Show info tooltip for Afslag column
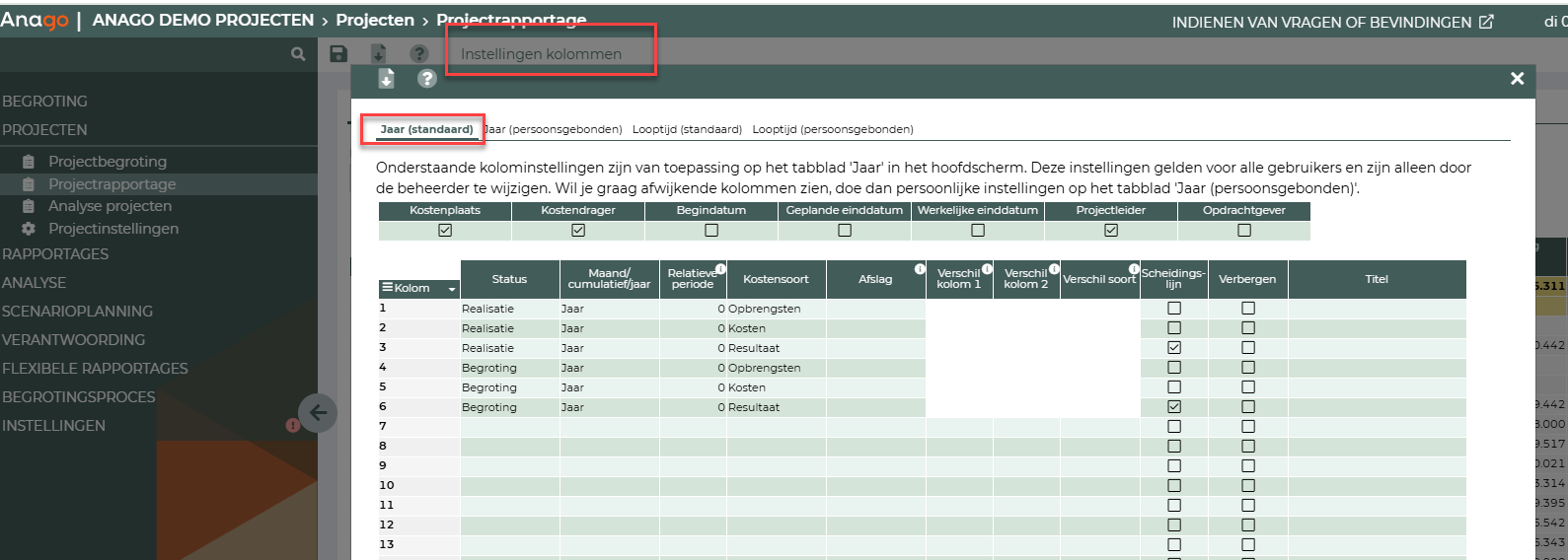Image resolution: width=1568 pixels, height=560 pixels. point(920,268)
